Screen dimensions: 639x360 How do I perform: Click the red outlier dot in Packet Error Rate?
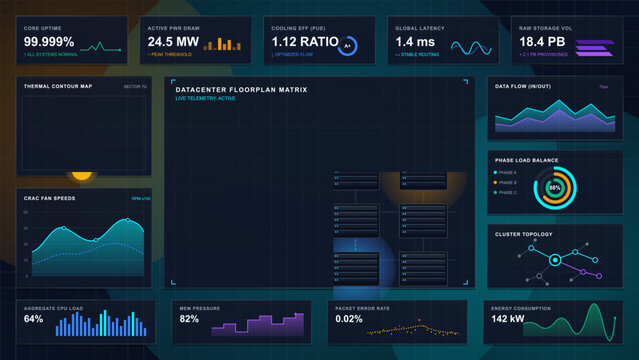click(419, 320)
